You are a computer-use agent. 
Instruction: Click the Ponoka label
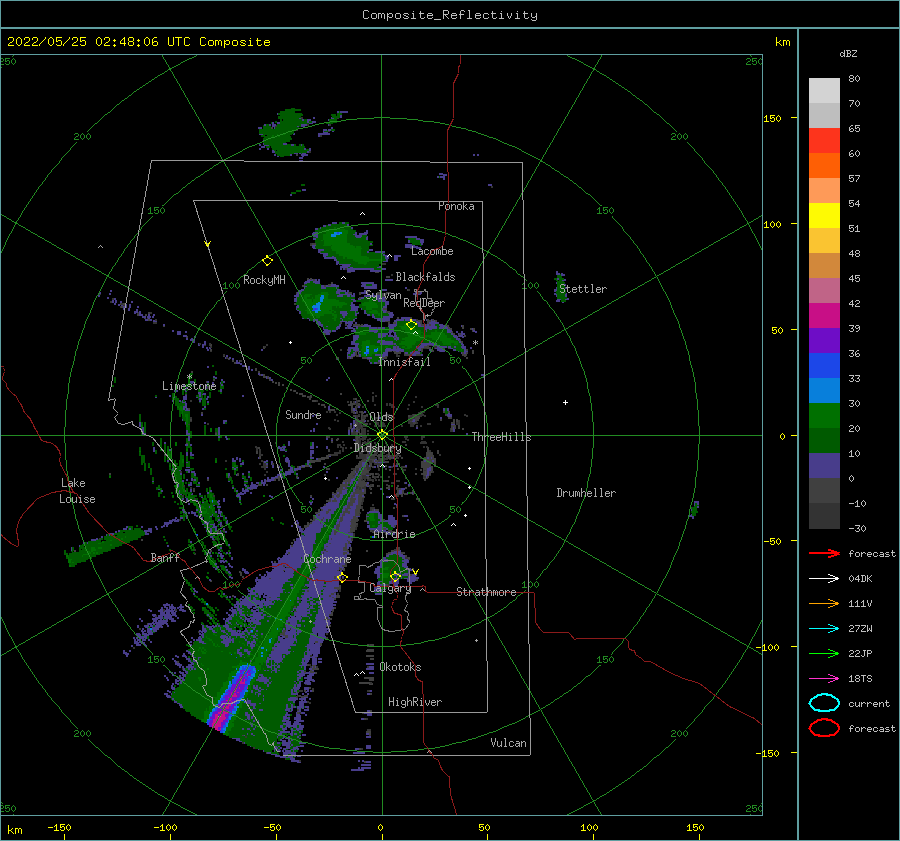pyautogui.click(x=456, y=206)
